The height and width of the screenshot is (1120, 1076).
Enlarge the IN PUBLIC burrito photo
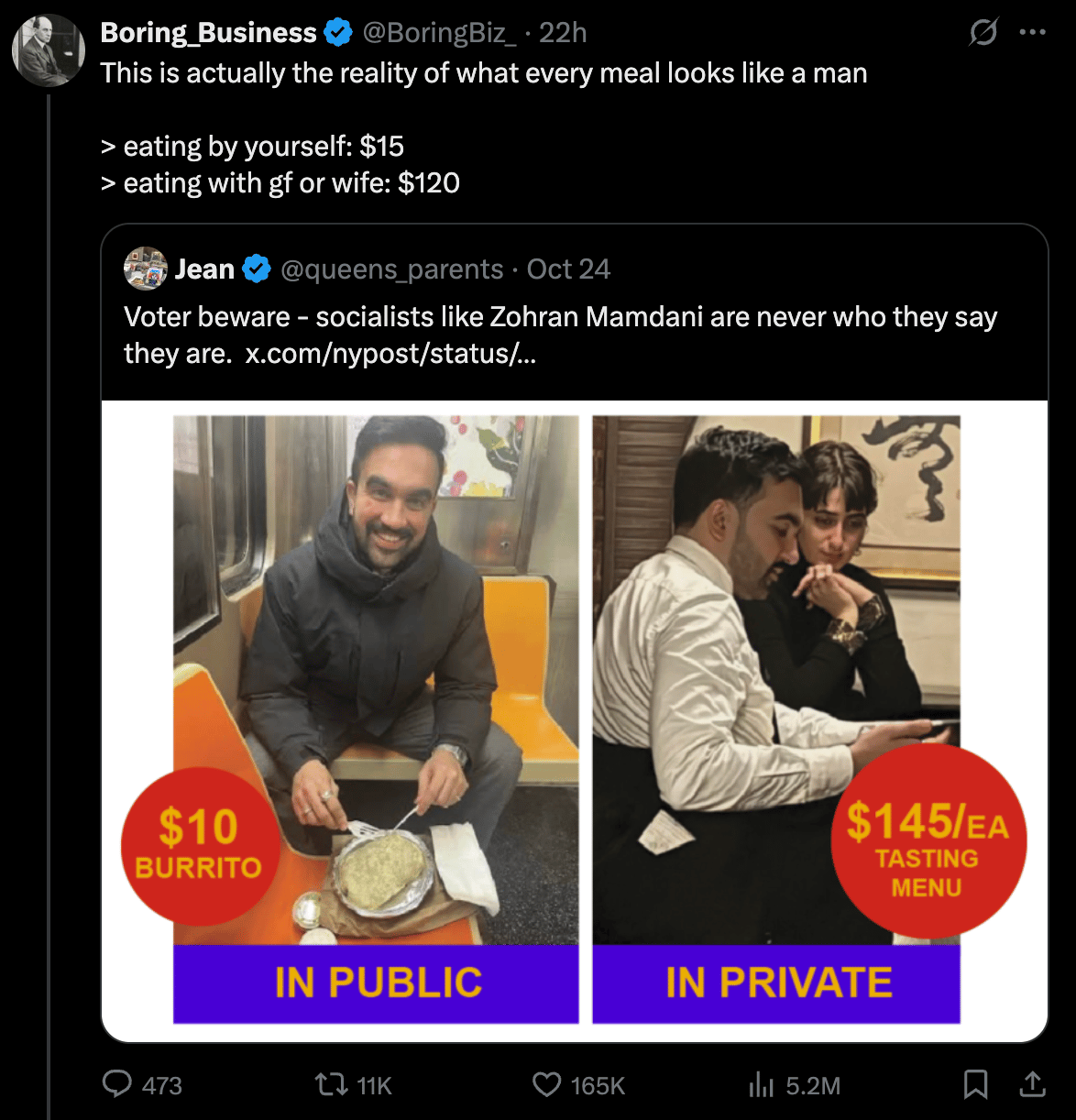(x=376, y=678)
